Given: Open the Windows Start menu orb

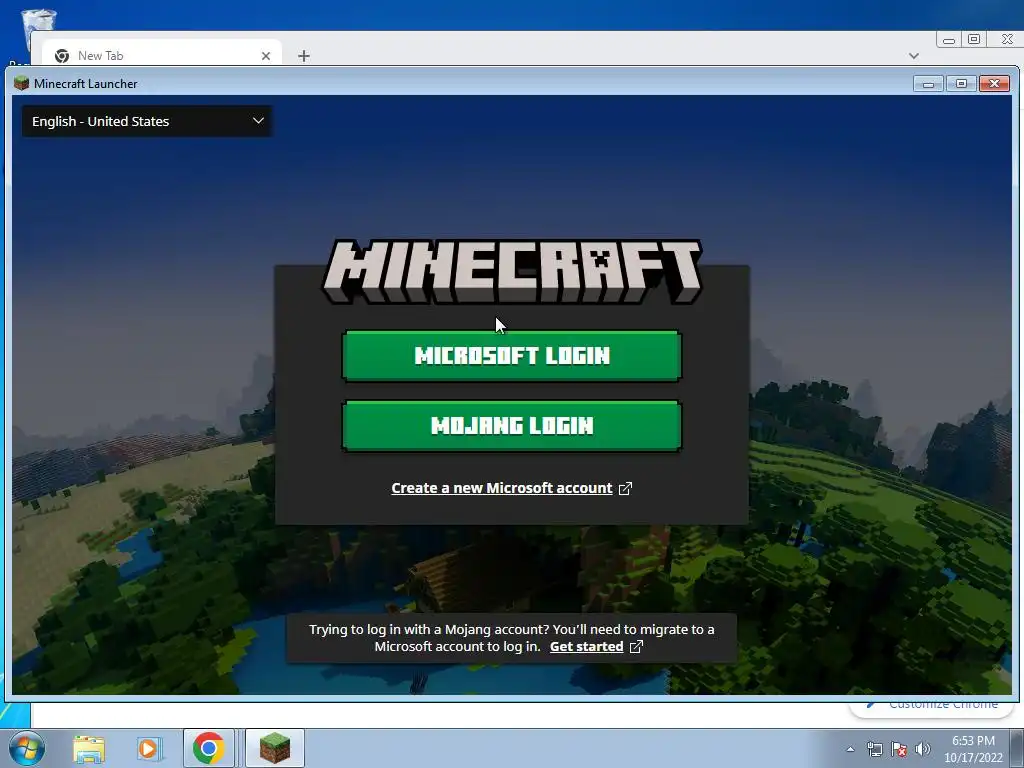Looking at the screenshot, I should 27,748.
